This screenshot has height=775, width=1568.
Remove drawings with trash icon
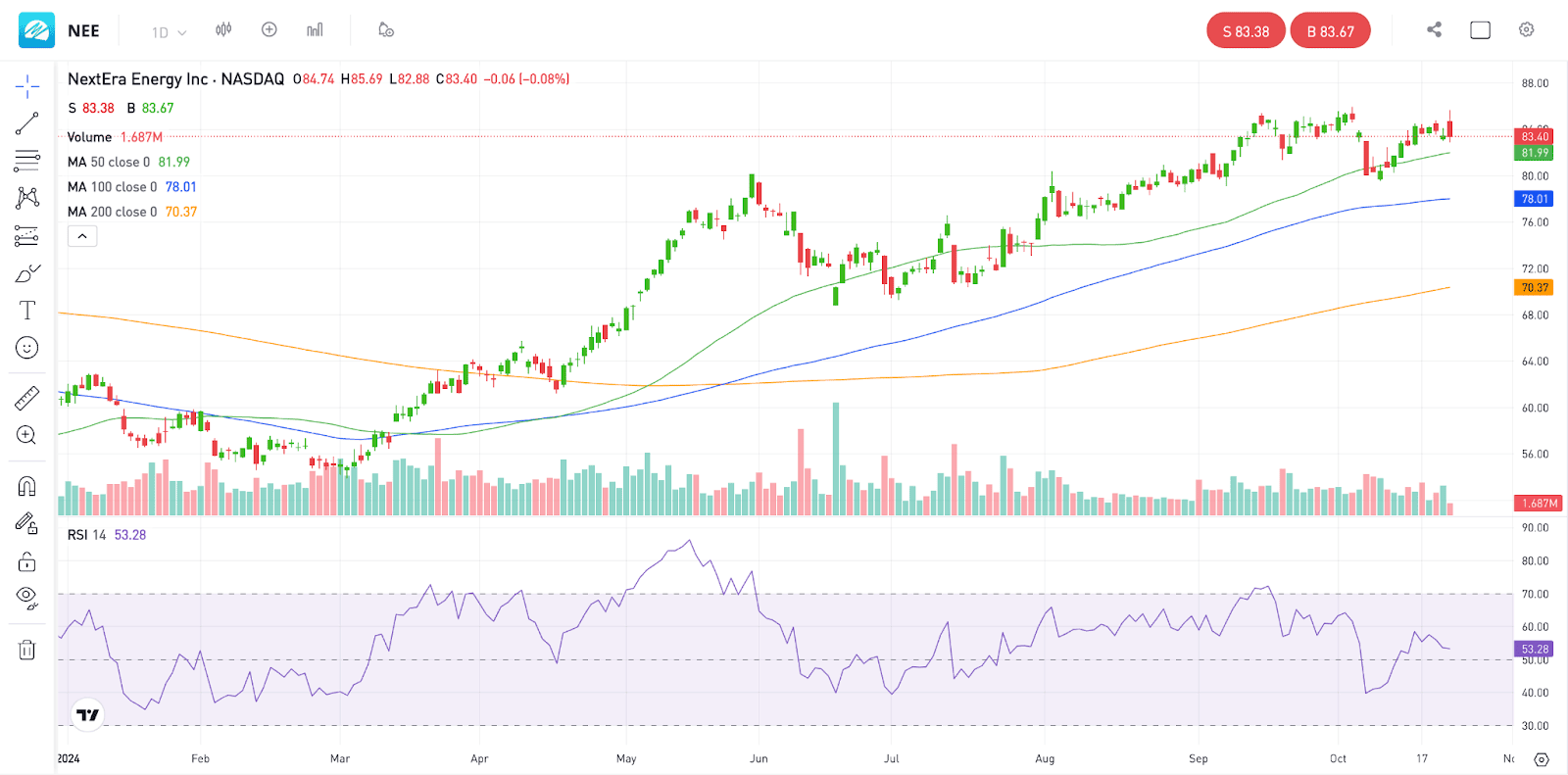pos(27,650)
